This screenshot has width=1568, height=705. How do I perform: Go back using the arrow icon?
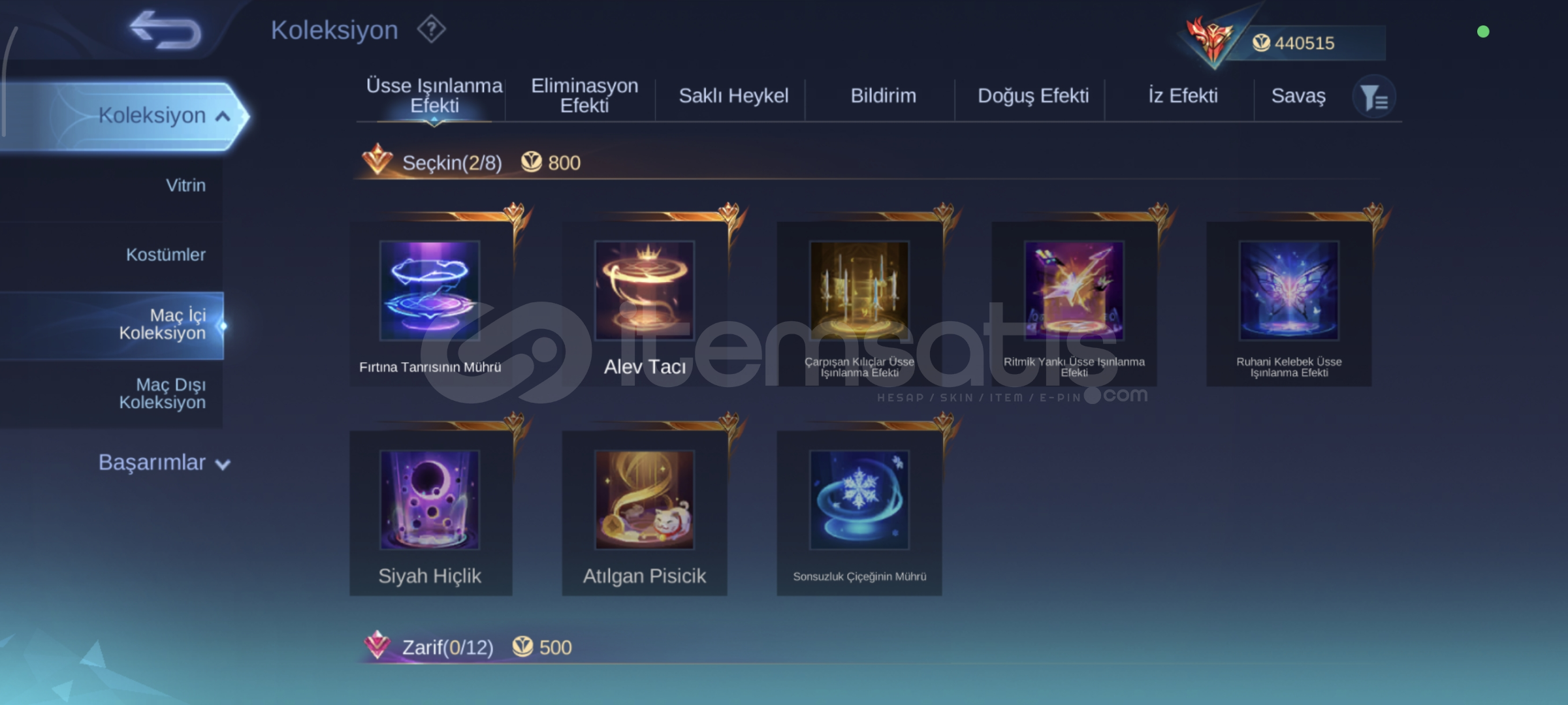166,30
